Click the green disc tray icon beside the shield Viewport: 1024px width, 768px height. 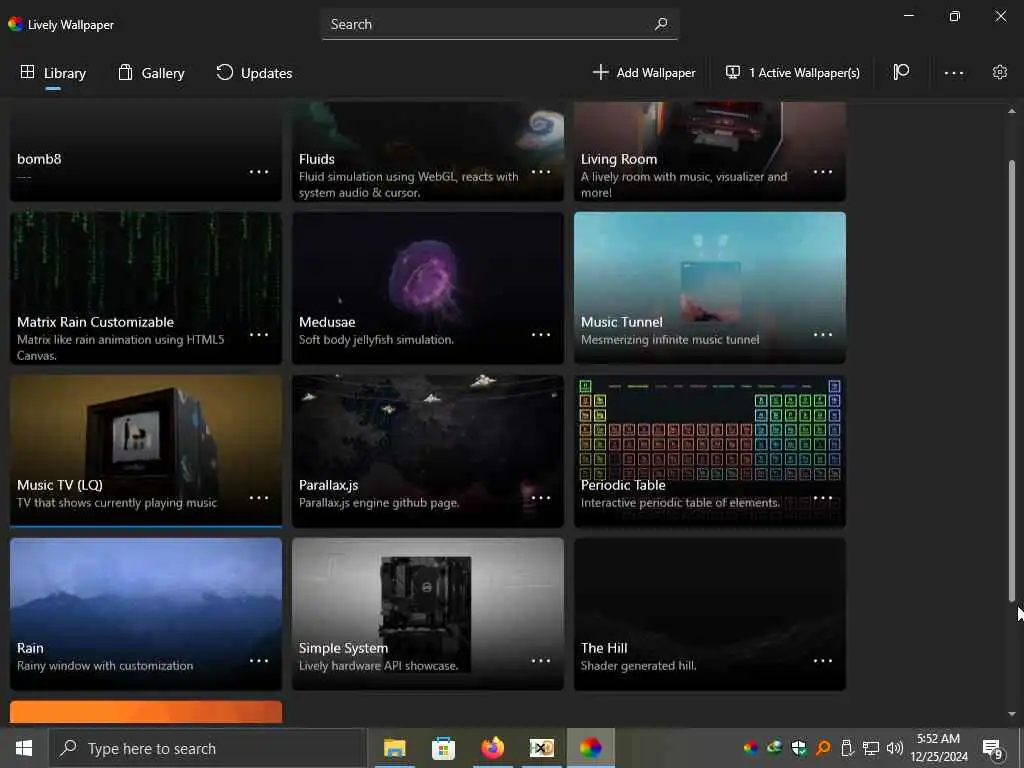click(775, 748)
